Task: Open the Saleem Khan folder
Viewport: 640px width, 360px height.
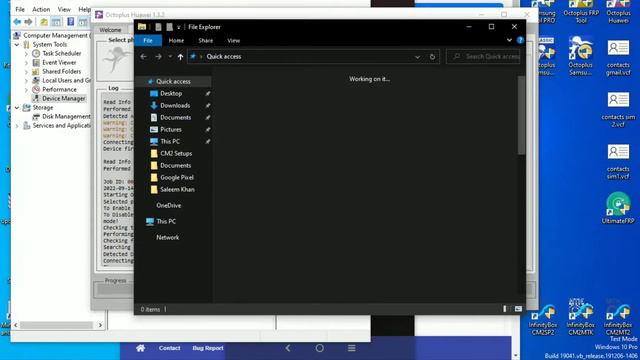Action: (177, 189)
